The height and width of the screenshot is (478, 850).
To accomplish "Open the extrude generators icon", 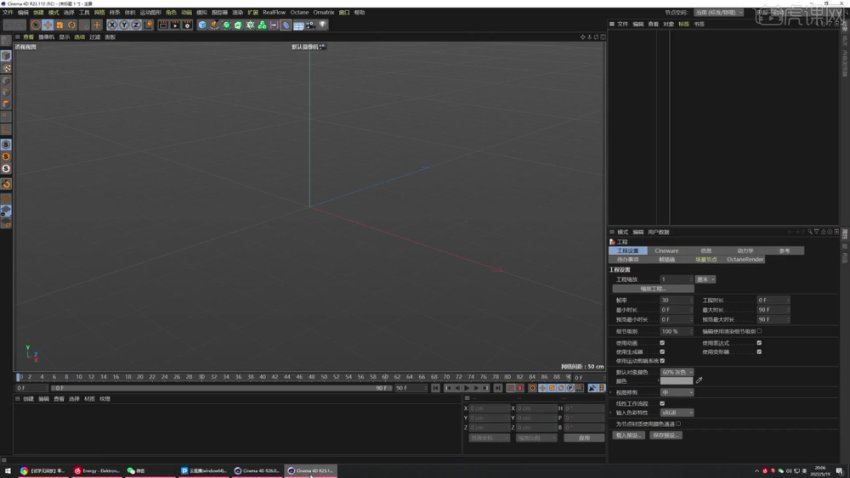I will coord(238,25).
